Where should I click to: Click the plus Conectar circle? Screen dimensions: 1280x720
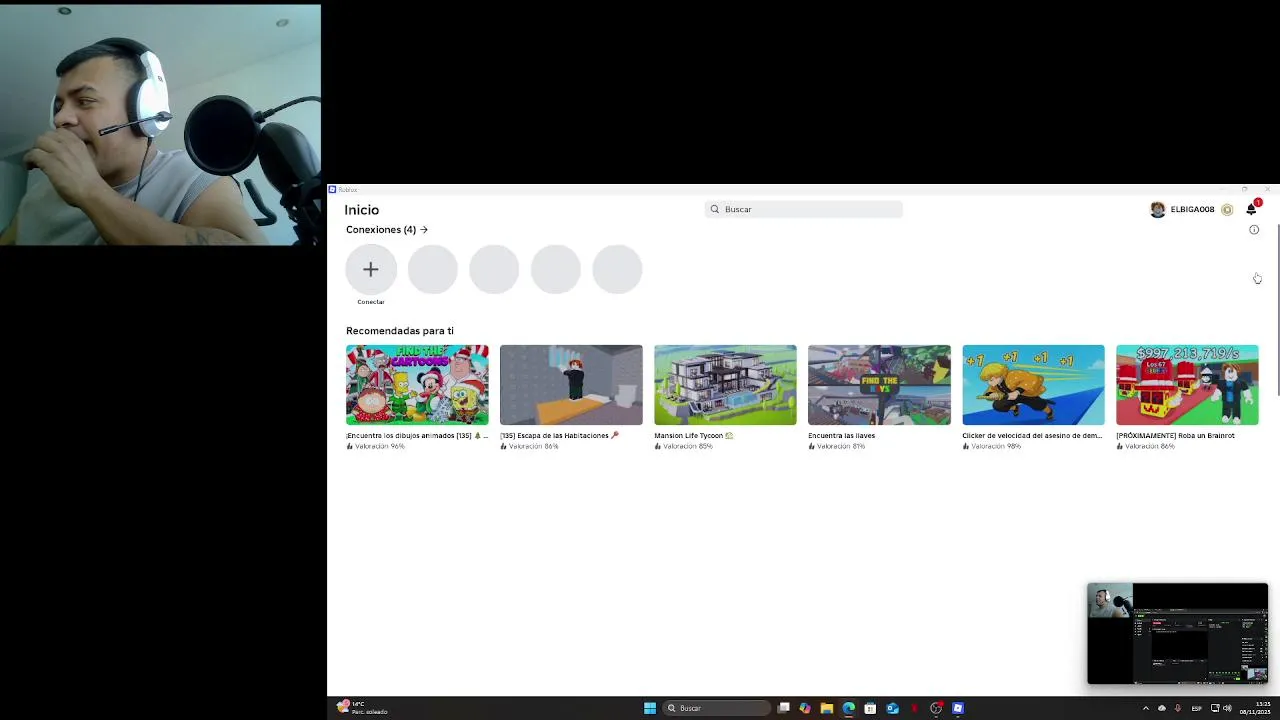click(x=371, y=269)
